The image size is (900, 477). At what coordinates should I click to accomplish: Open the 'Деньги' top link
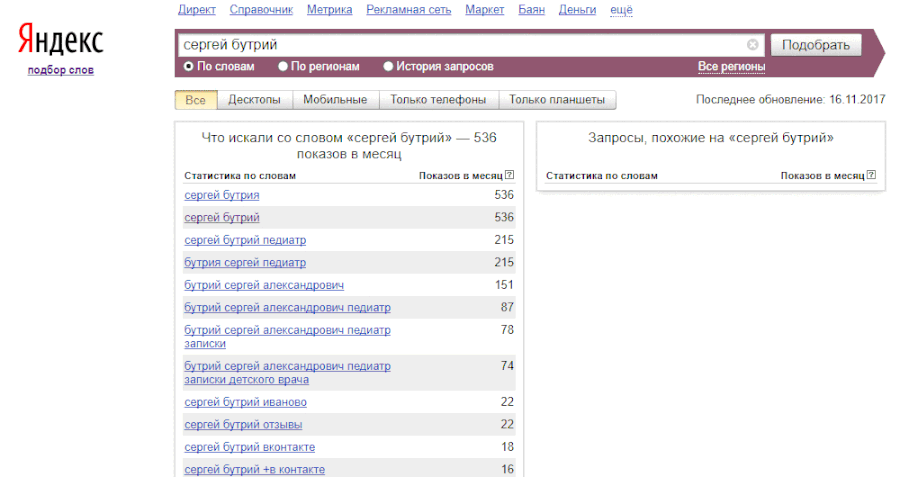click(x=577, y=10)
